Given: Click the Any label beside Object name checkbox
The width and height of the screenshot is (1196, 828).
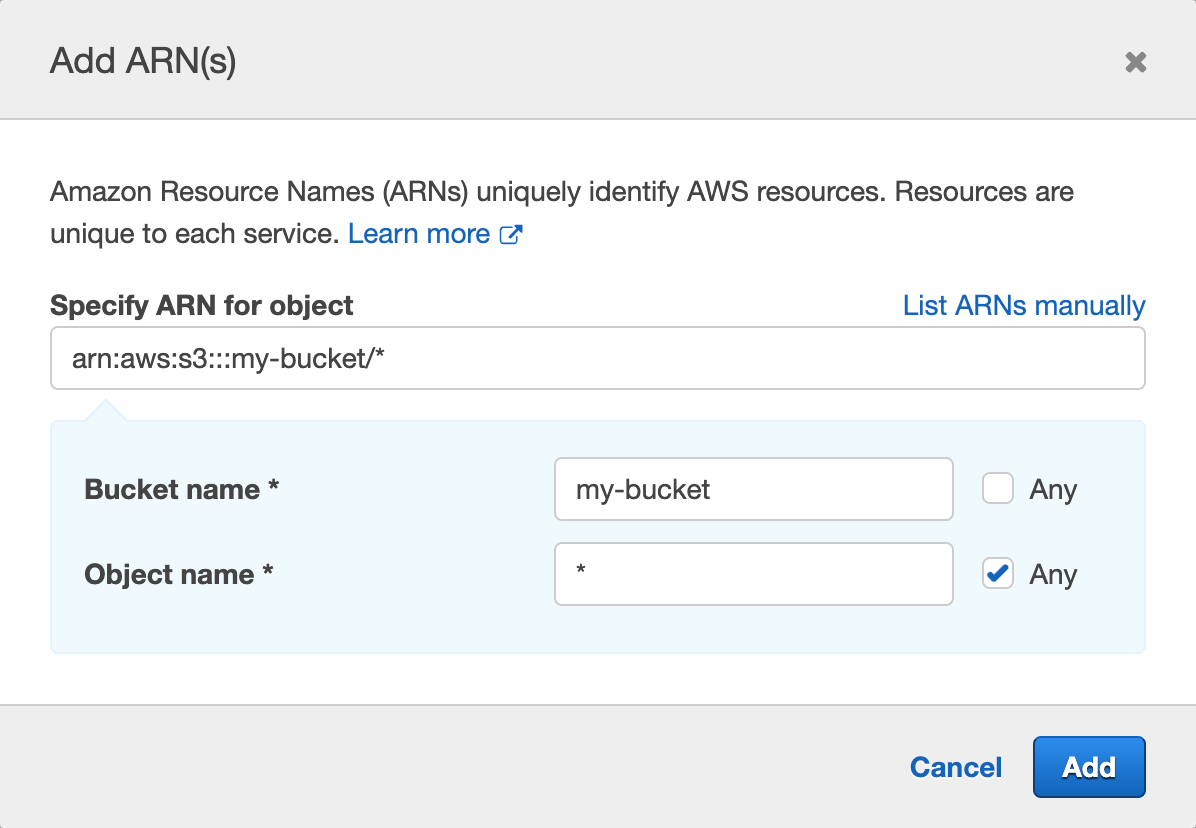Looking at the screenshot, I should click(x=1053, y=575).
